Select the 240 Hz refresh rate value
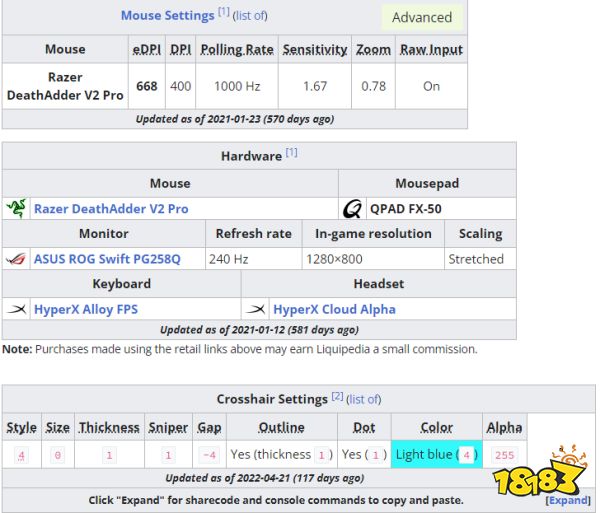 point(228,259)
